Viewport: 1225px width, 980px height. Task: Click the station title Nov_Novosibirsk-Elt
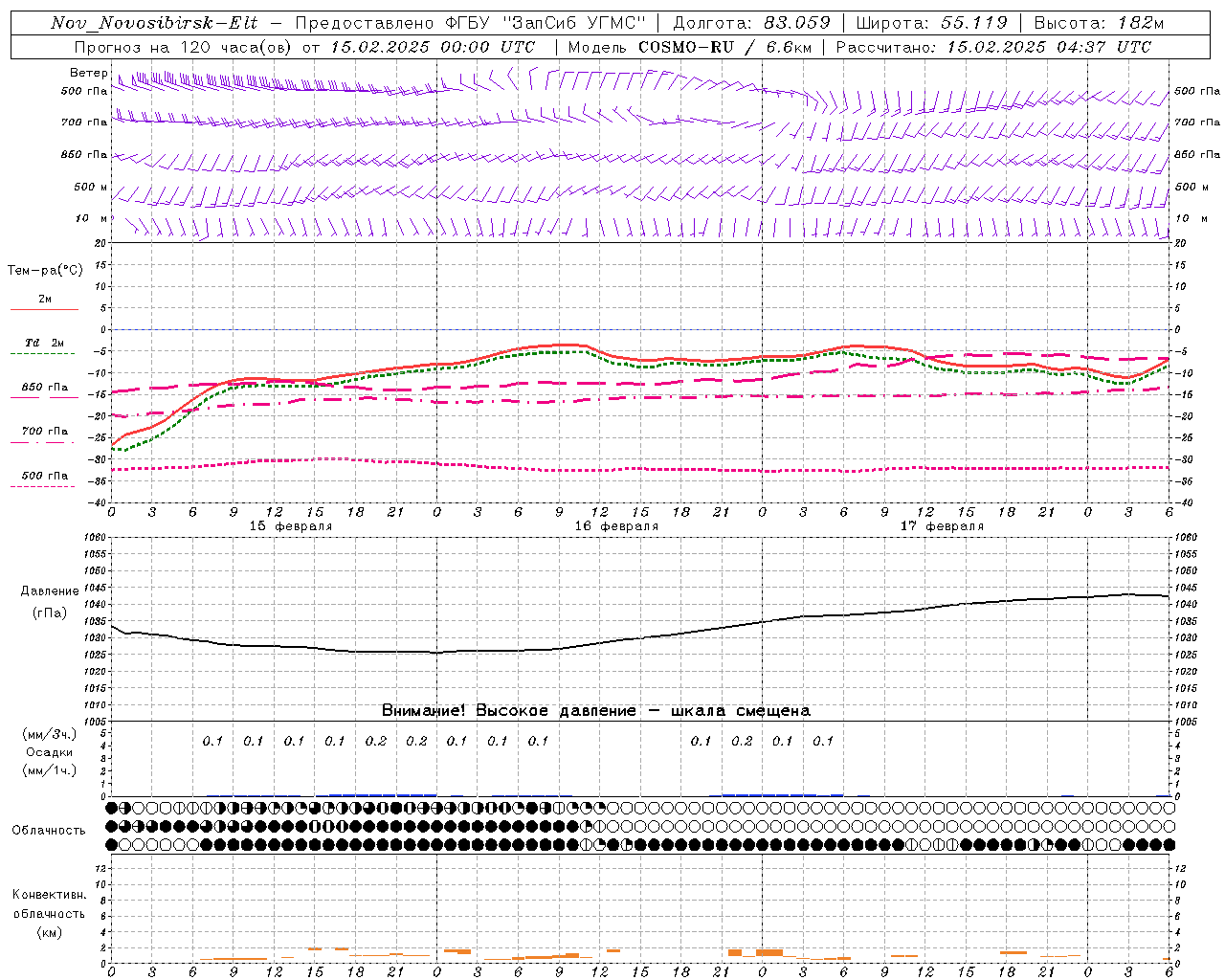click(154, 23)
